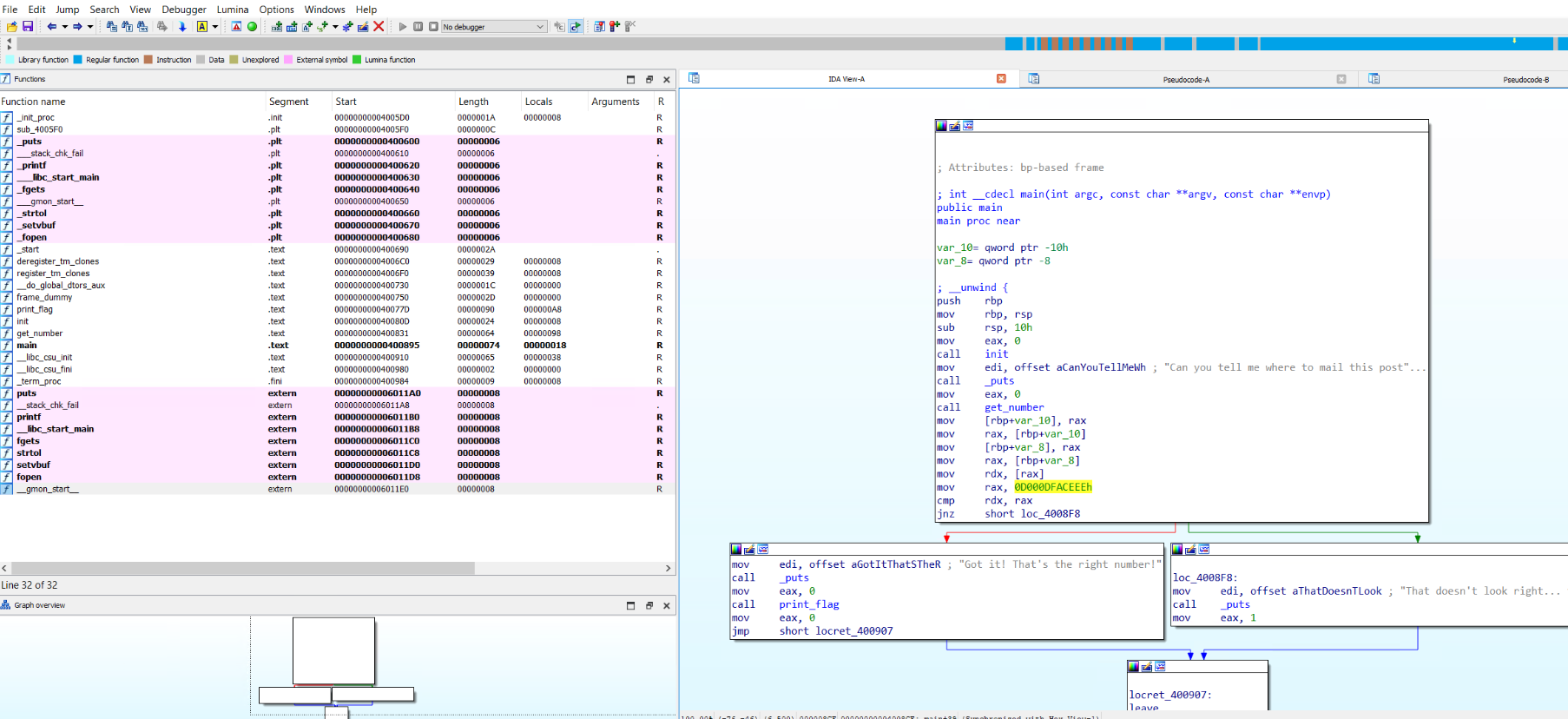This screenshot has width=1568, height=719.
Task: Click the blue down-arrow jump icon
Action: 182,27
